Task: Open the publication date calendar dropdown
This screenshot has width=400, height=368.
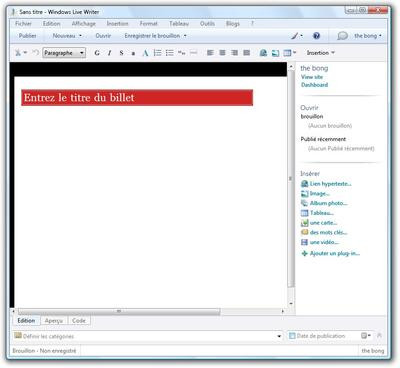Action: 366,336
